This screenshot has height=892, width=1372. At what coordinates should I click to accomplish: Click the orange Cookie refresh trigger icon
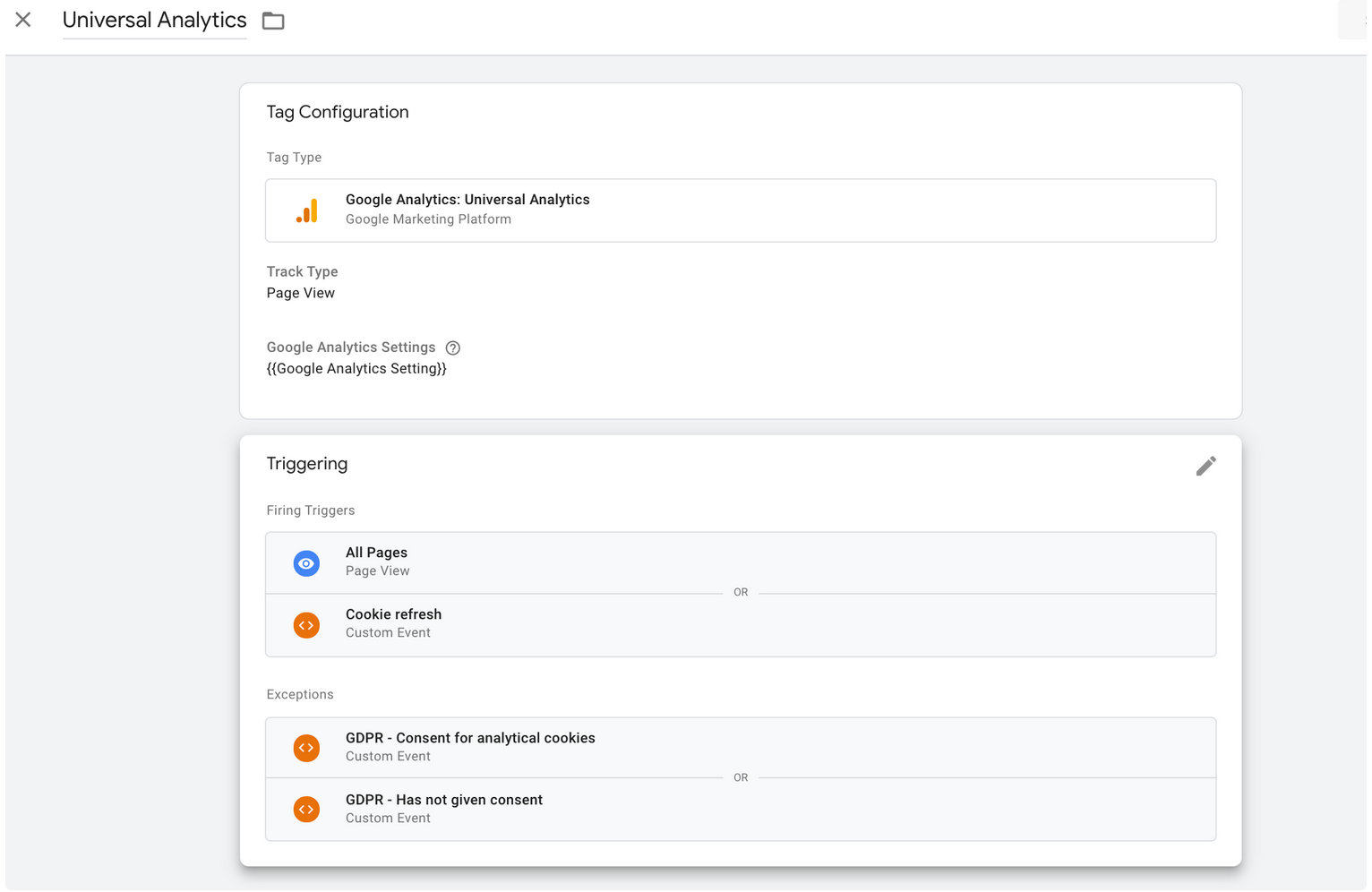306,625
